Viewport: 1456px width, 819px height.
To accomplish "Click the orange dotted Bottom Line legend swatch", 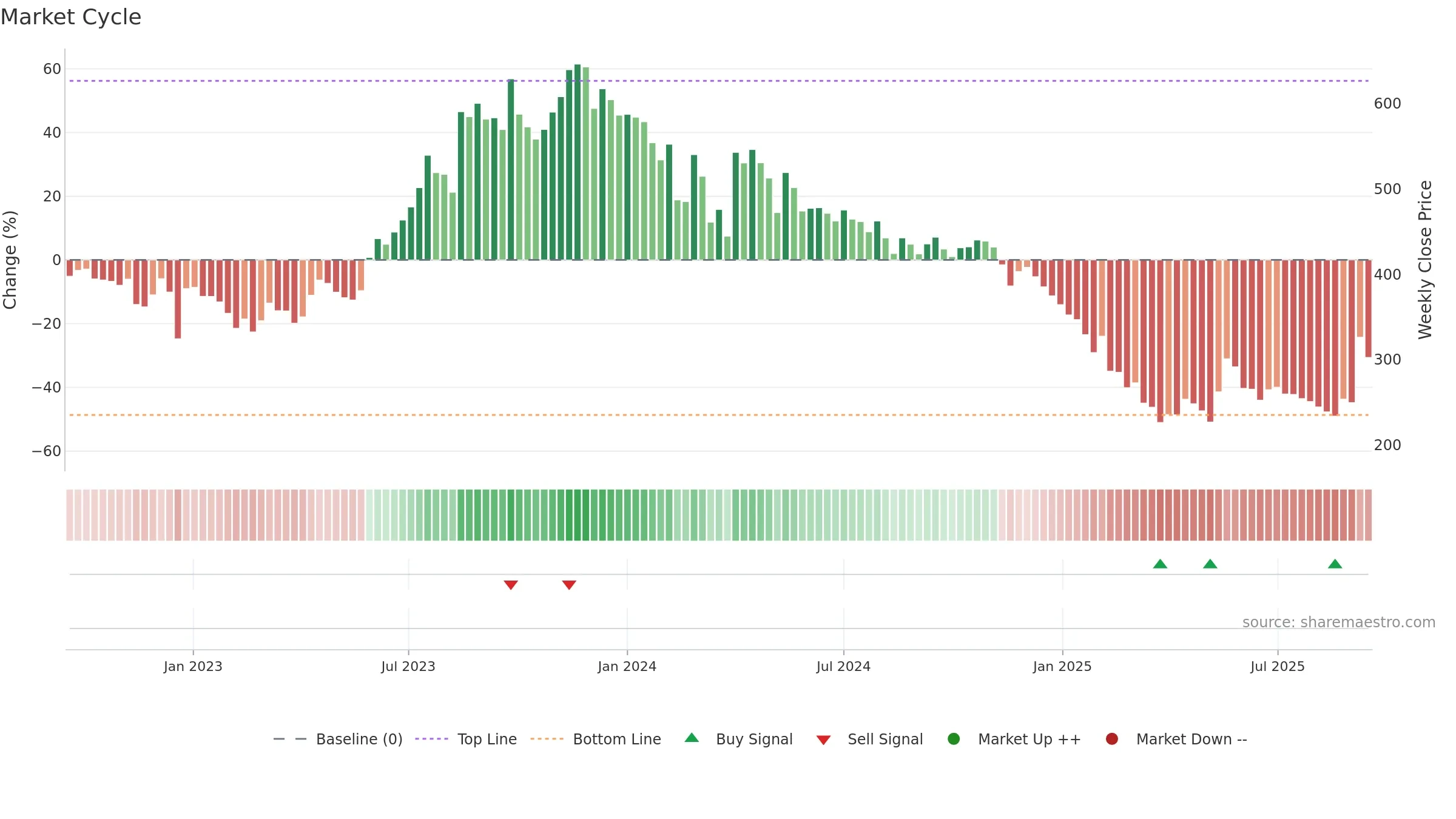I will pos(547,739).
